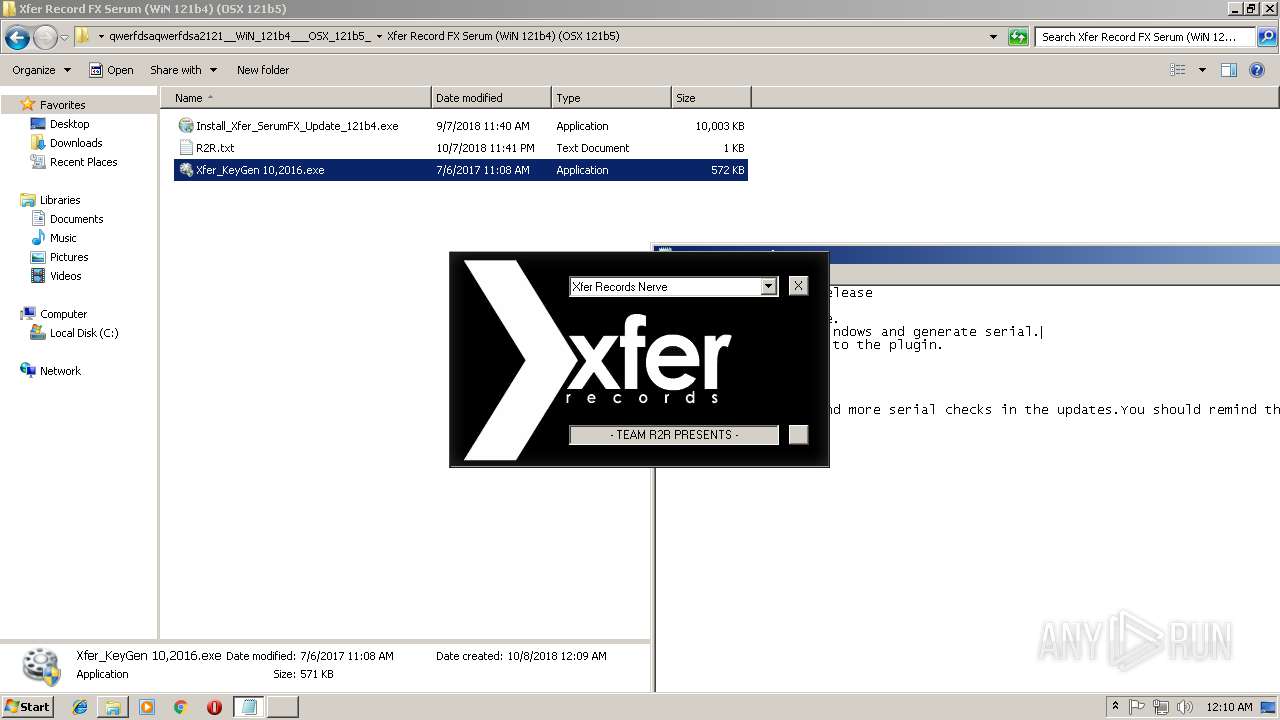Open the Videos library

click(65, 276)
